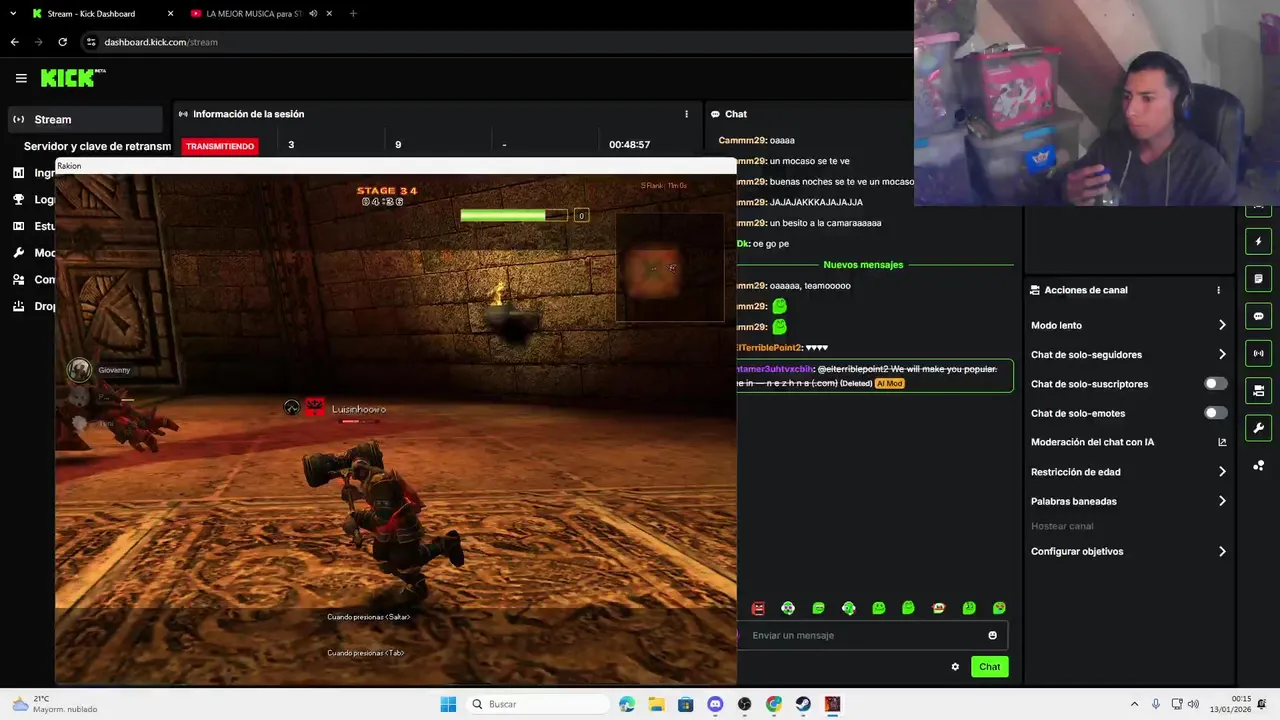Expand Configurar objetivos option
The width and height of the screenshot is (1280, 720).
(1128, 551)
